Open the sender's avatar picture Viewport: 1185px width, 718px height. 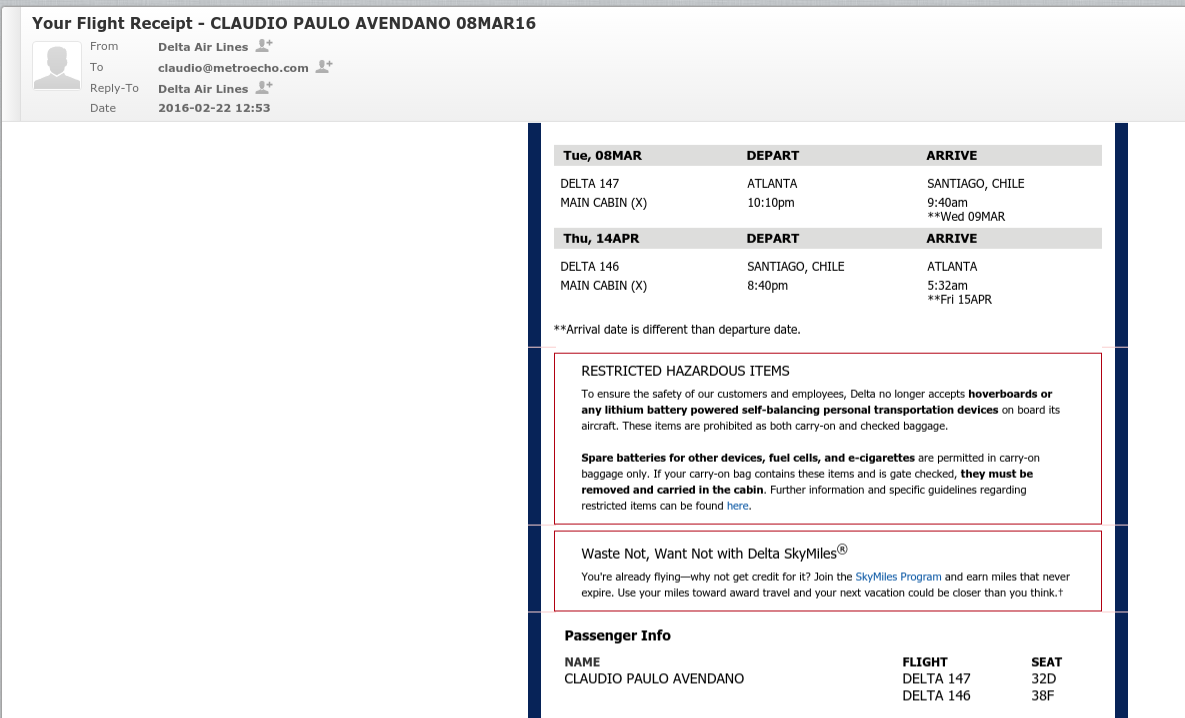[x=57, y=67]
